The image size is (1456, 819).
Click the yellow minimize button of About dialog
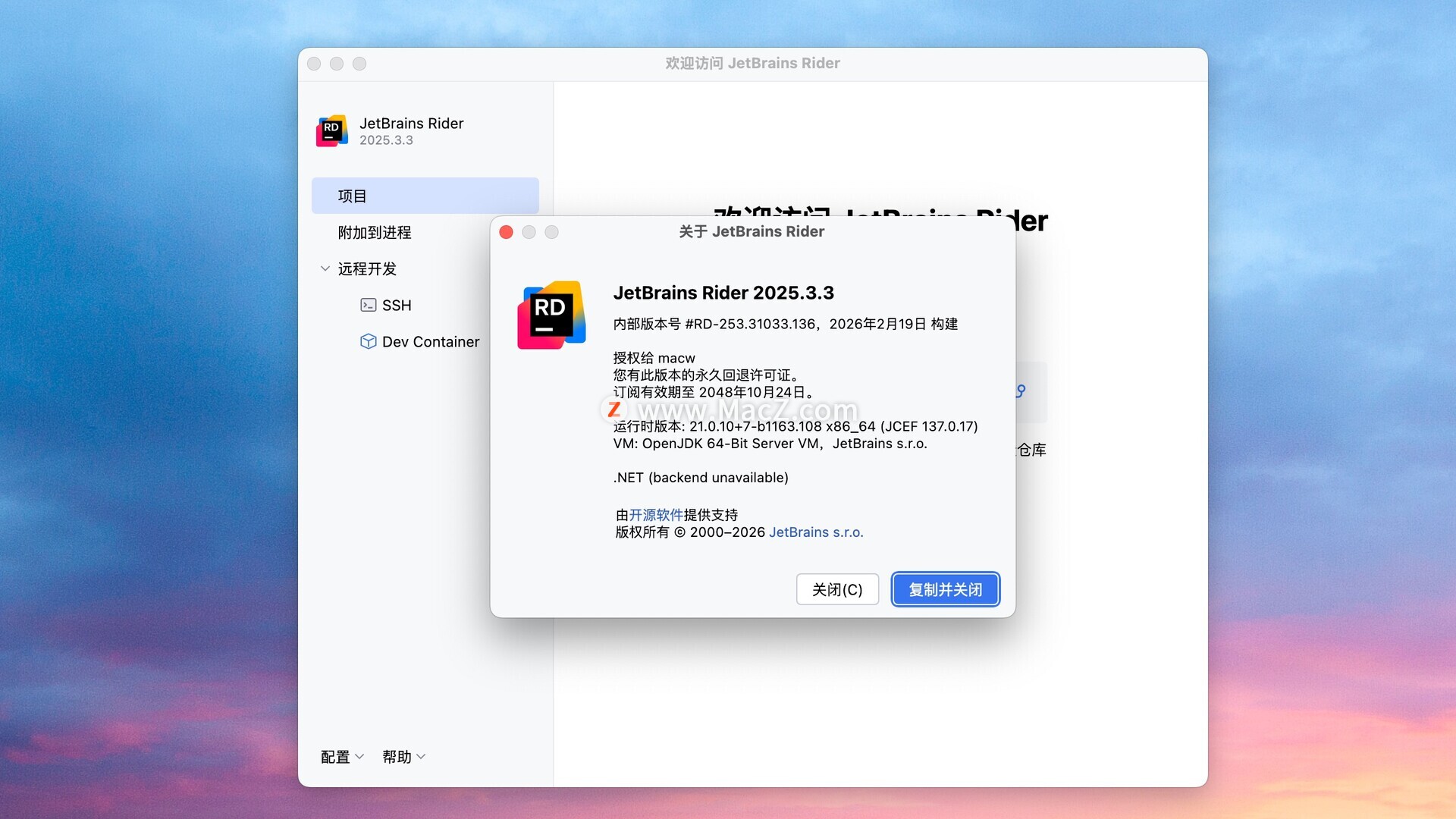coord(529,232)
